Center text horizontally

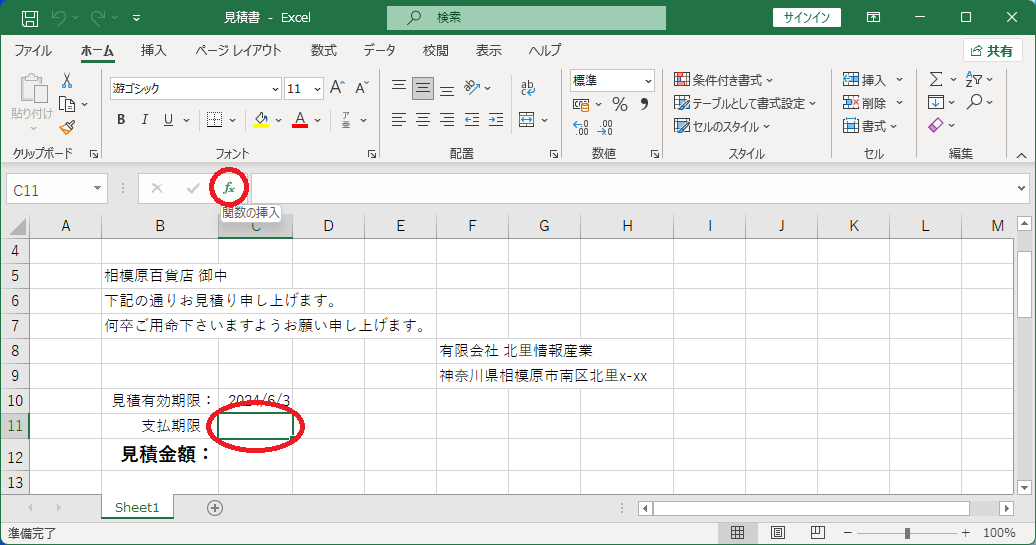pos(423,120)
